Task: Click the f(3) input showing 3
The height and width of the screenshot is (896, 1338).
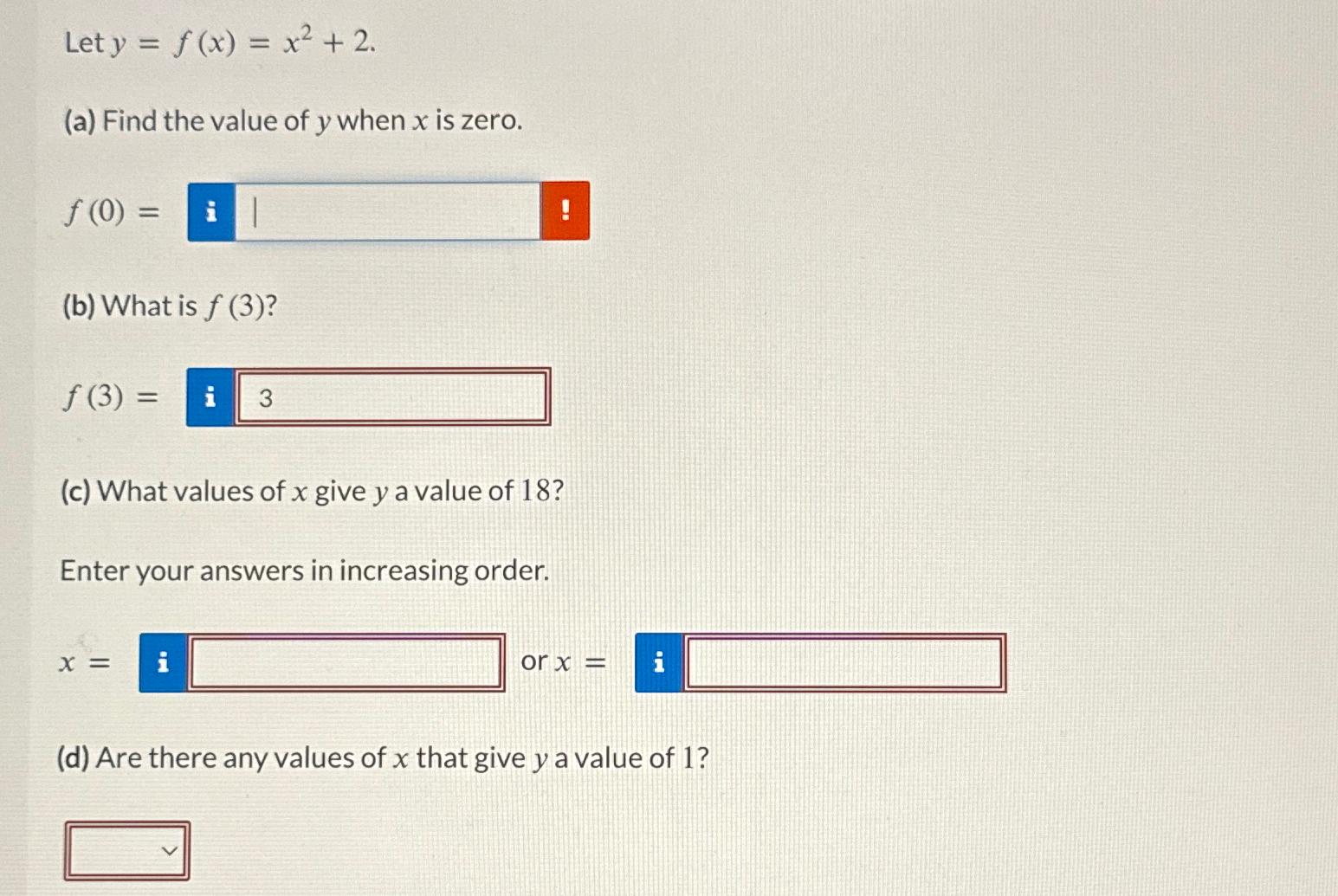Action: coord(390,398)
